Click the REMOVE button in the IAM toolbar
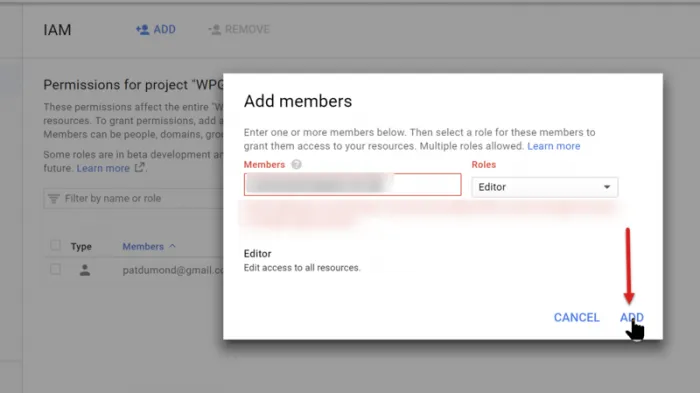The height and width of the screenshot is (393, 700). tap(239, 29)
